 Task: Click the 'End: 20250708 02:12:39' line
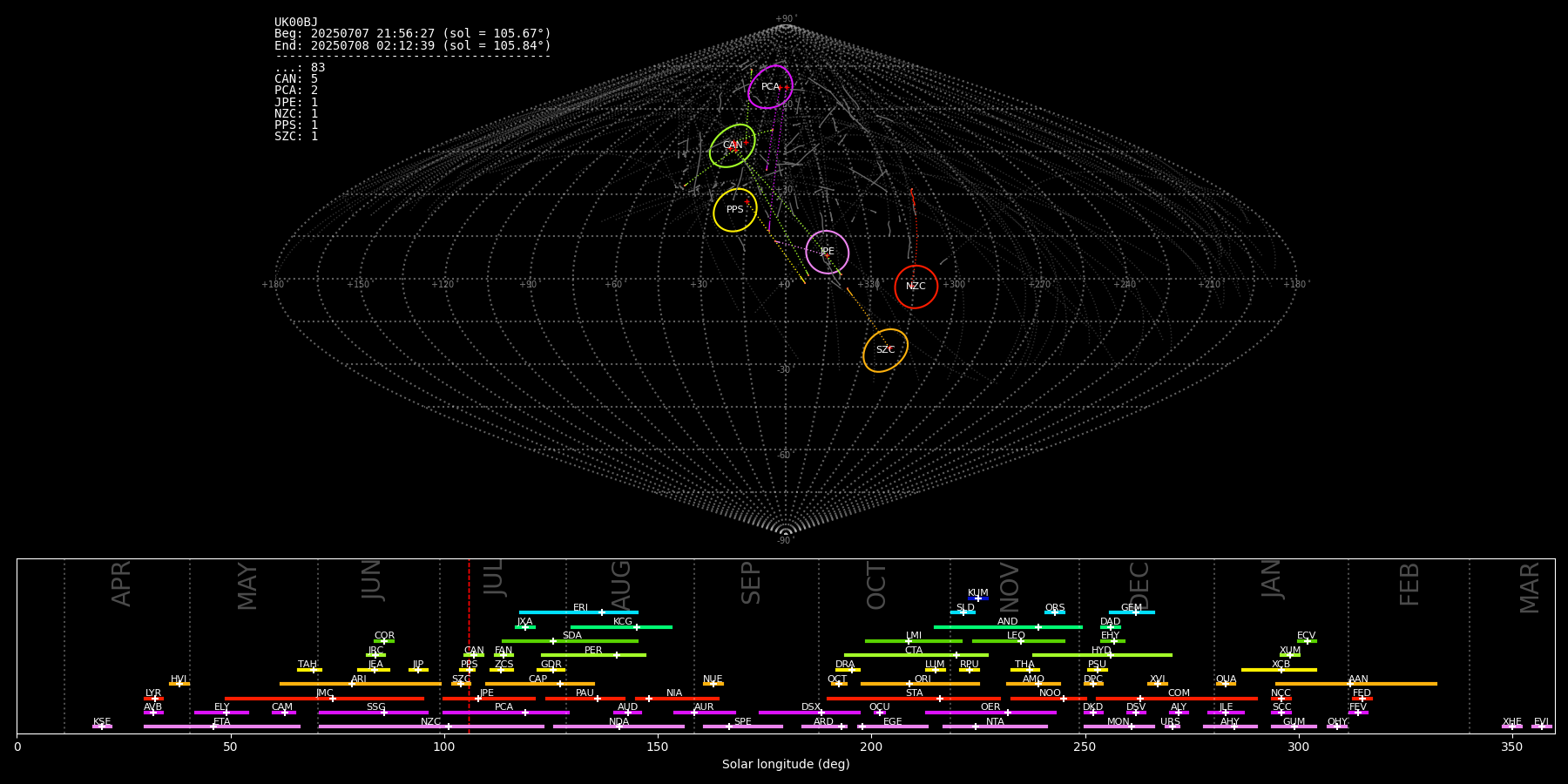(x=413, y=45)
